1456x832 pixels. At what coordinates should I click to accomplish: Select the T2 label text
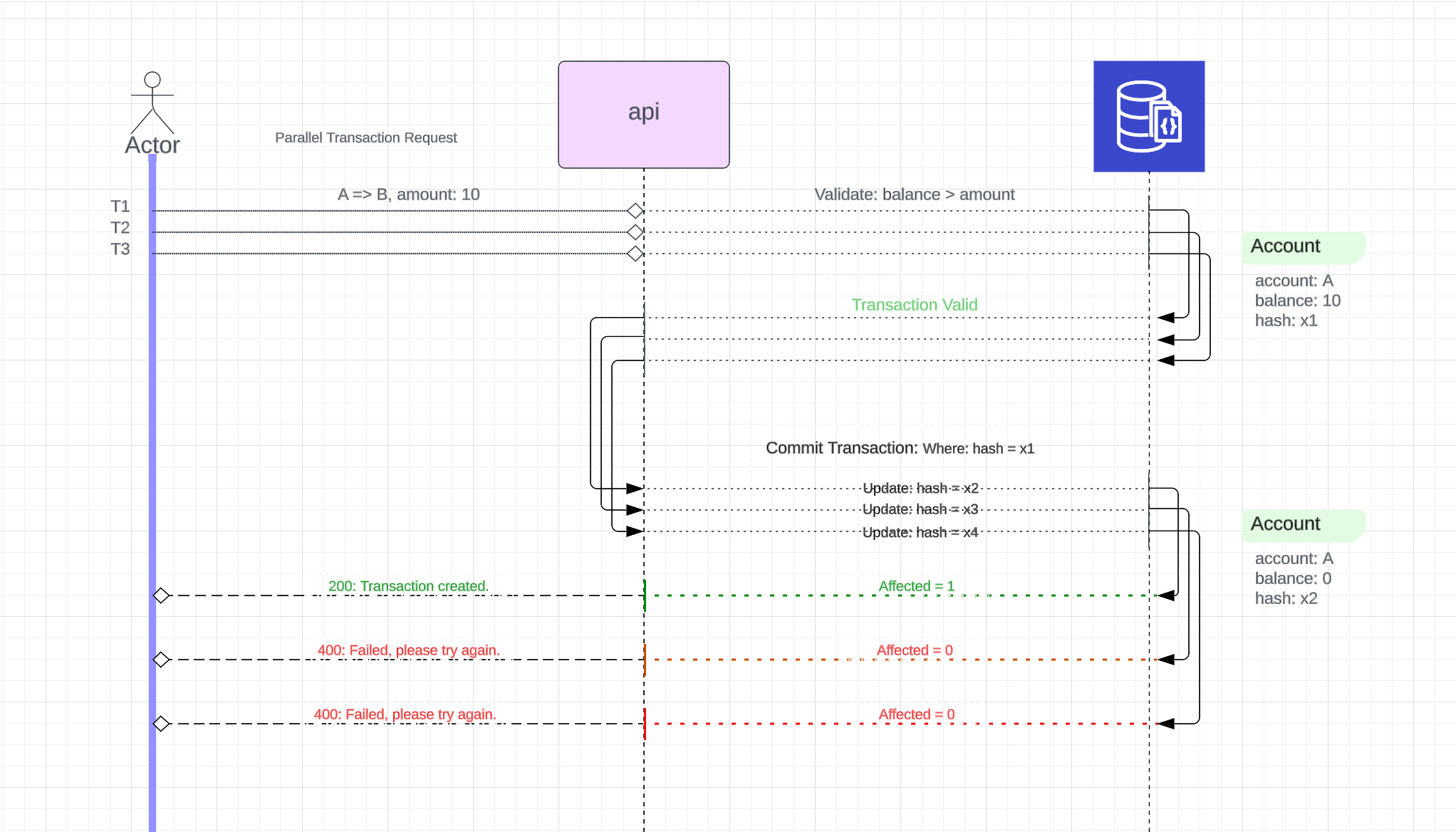120,228
